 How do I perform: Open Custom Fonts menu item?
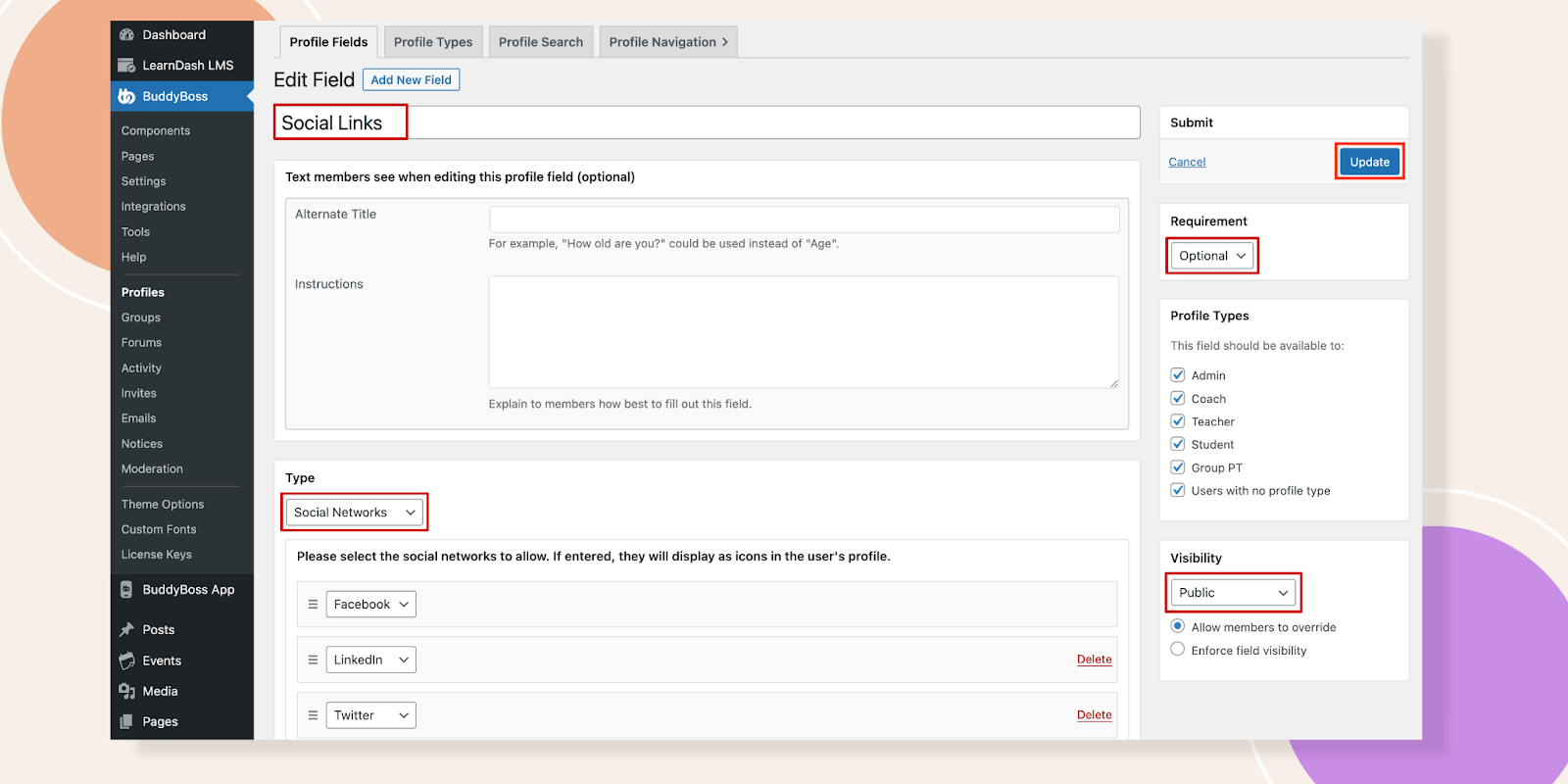click(x=159, y=529)
